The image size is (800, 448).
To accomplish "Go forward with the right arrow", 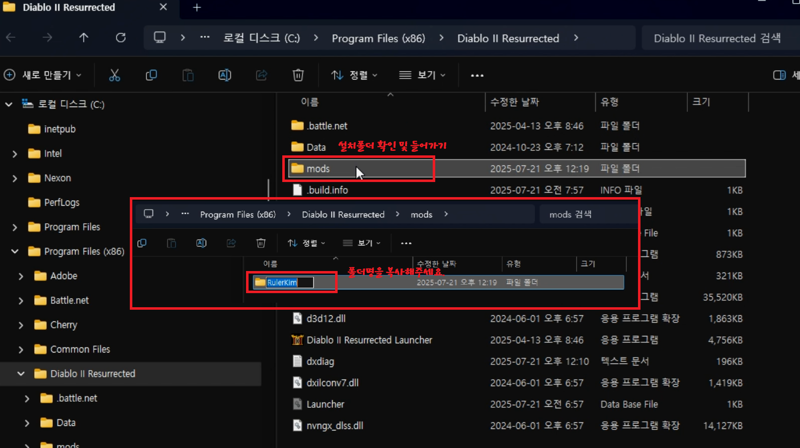I will (x=47, y=38).
